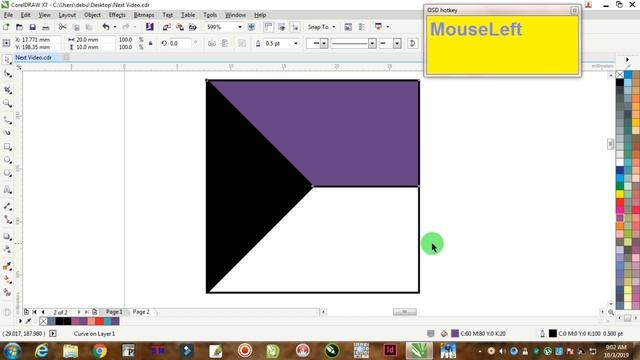The height and width of the screenshot is (360, 640).
Task: Go to the first page arrow
Action: coord(35,312)
